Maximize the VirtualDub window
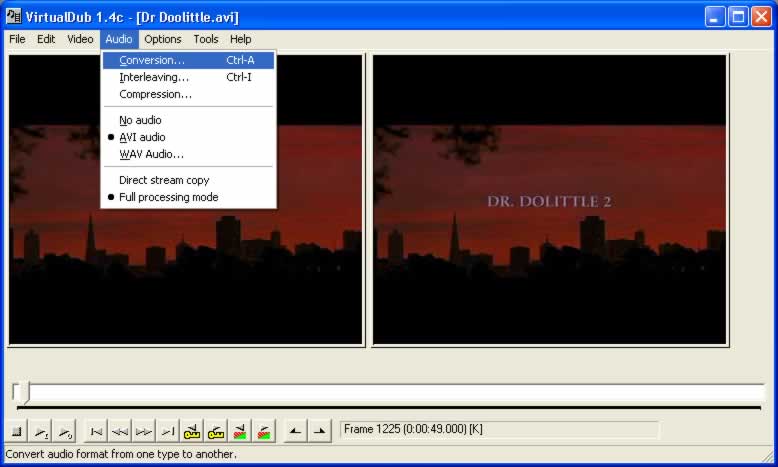 [x=738, y=17]
